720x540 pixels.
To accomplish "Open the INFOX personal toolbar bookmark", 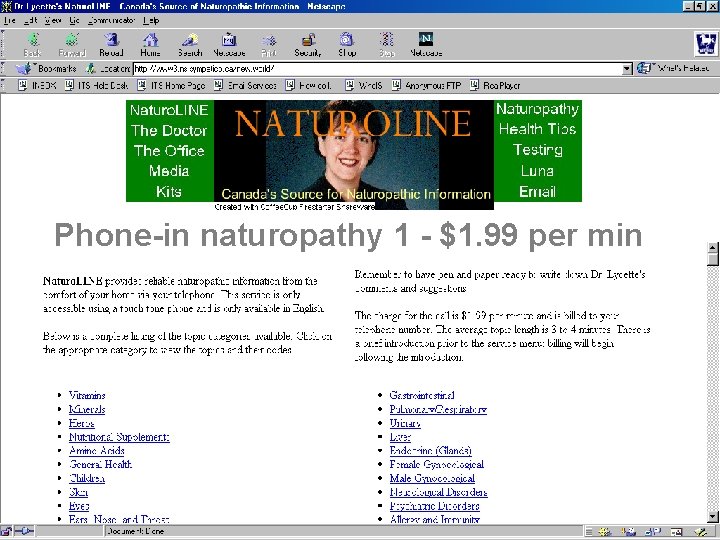I will tap(37, 85).
